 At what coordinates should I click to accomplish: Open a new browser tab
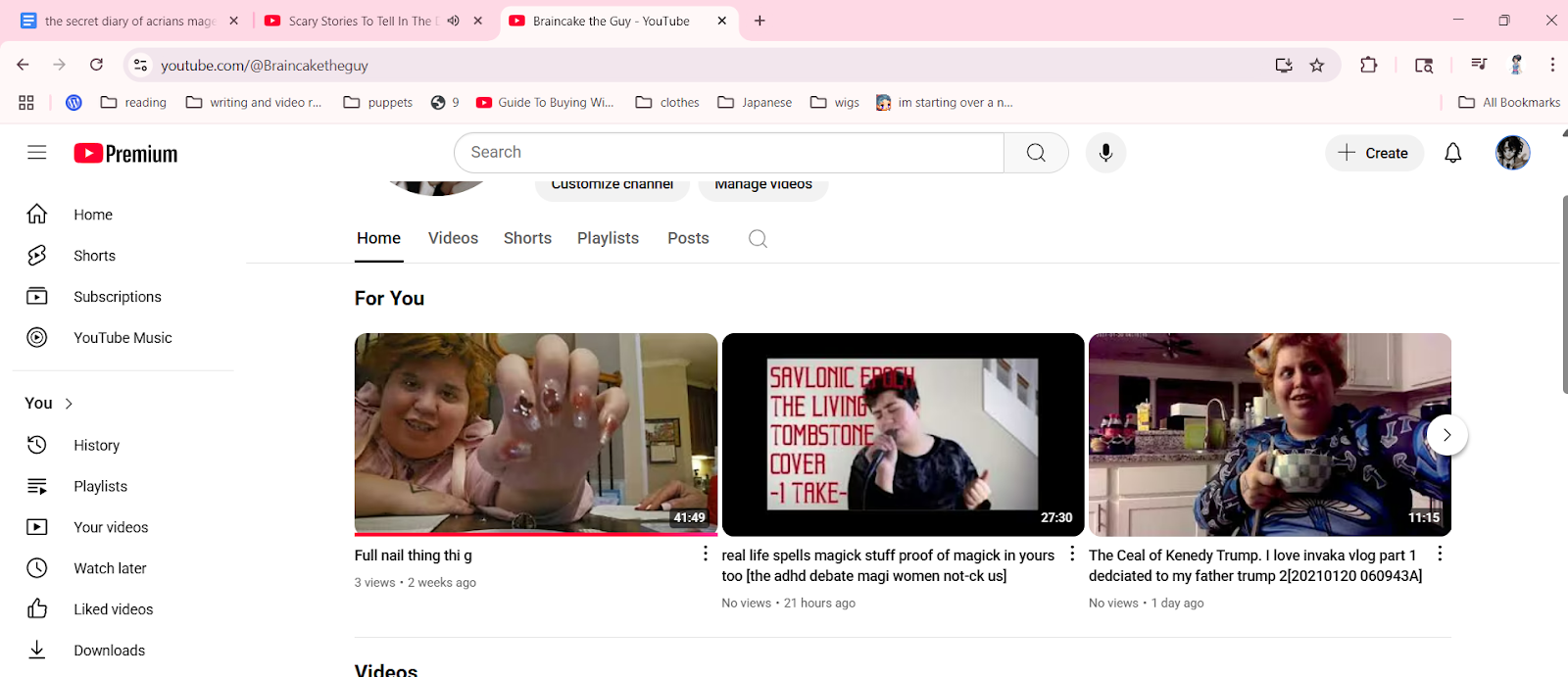click(759, 21)
